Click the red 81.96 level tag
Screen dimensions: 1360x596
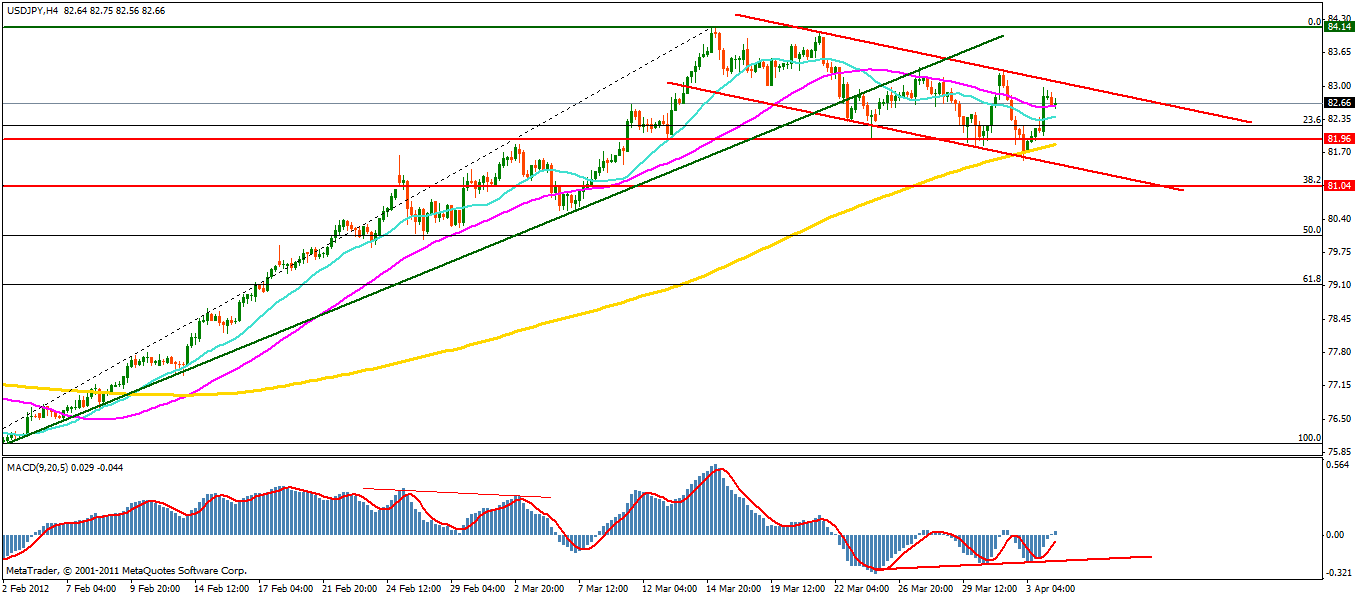(1338, 138)
